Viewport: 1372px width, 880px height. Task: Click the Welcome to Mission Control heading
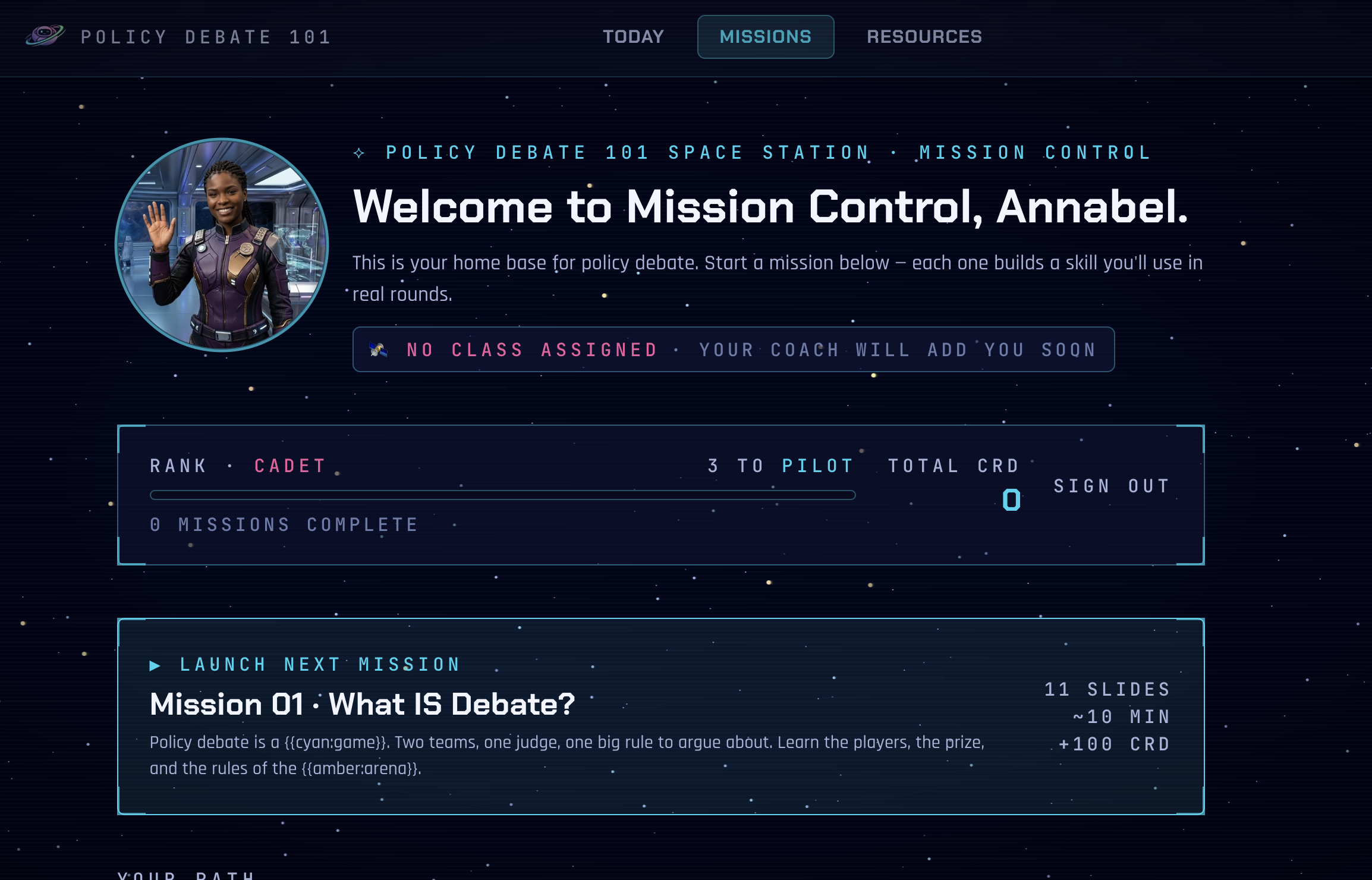coord(771,206)
